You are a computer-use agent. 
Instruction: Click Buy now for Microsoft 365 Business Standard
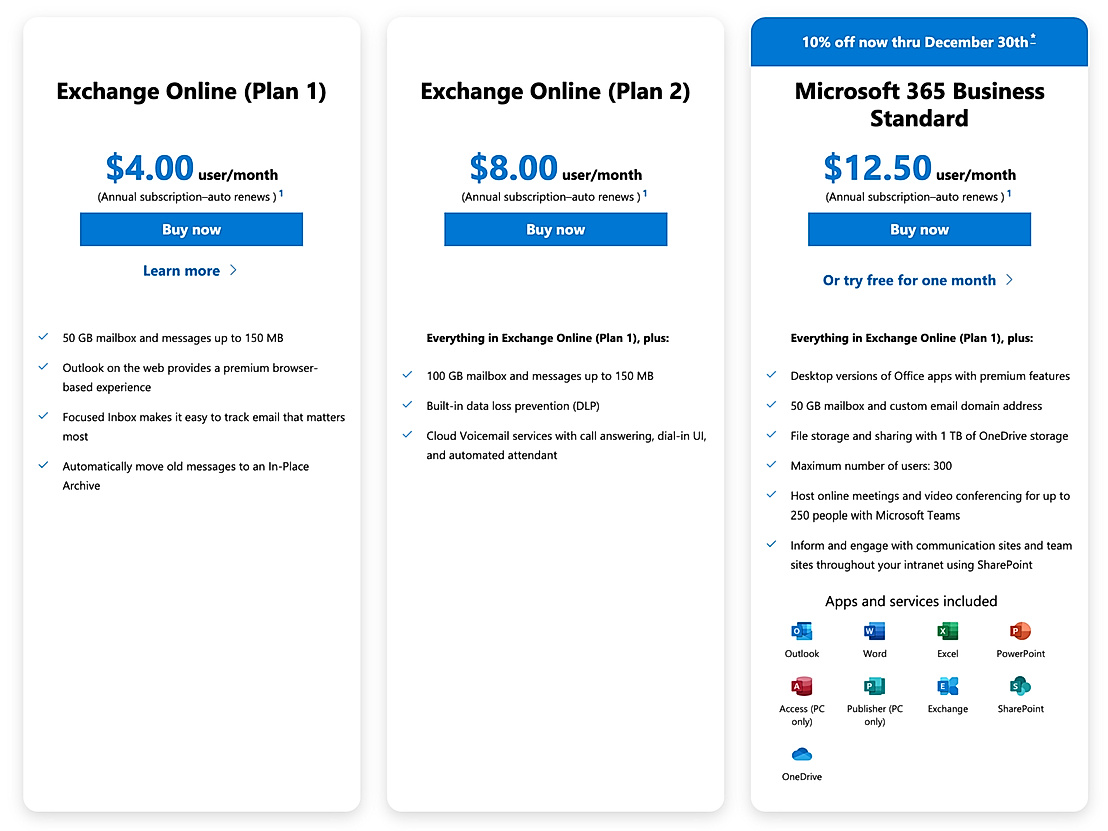tap(919, 229)
